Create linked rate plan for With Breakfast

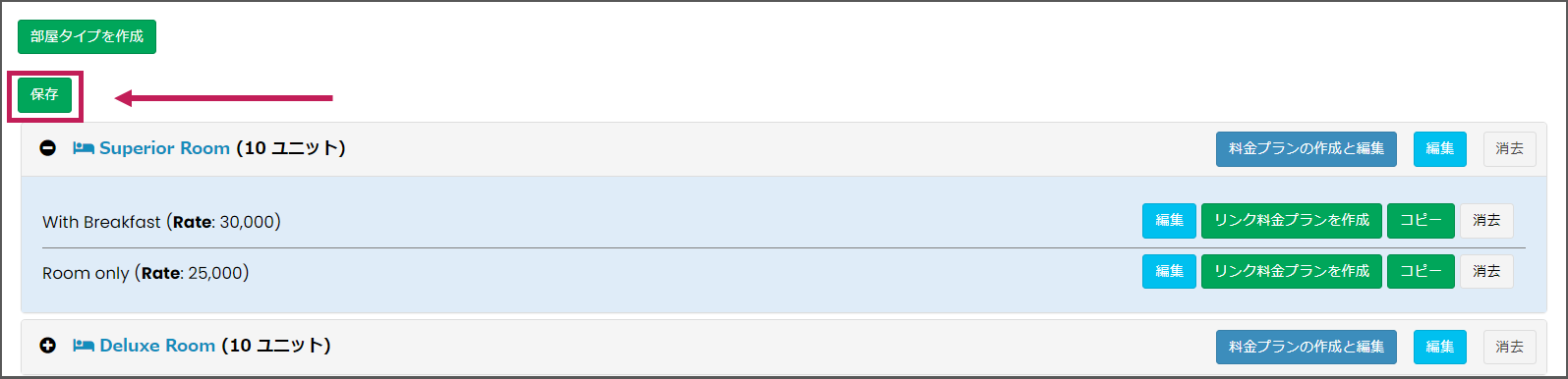(1292, 221)
